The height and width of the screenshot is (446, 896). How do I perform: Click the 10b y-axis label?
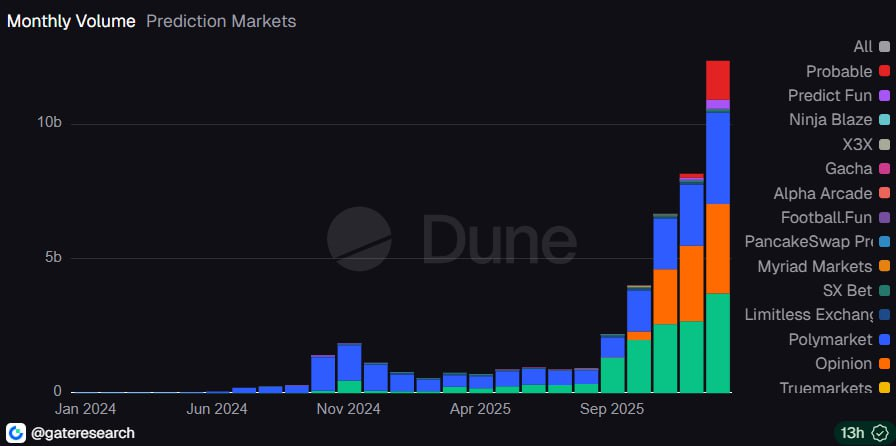[x=49, y=124]
